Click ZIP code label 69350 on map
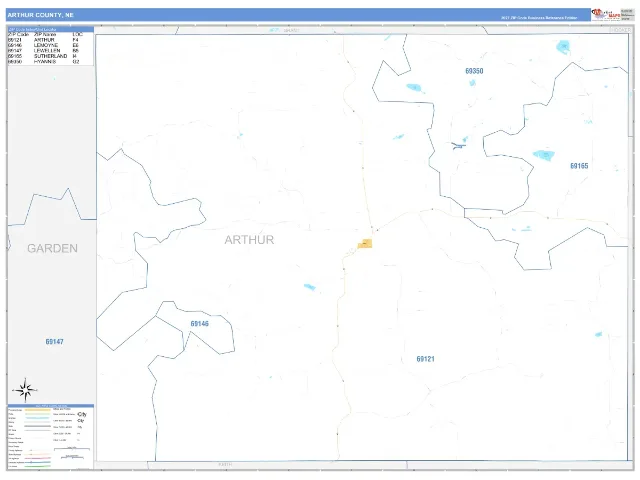640x480 pixels. click(474, 71)
